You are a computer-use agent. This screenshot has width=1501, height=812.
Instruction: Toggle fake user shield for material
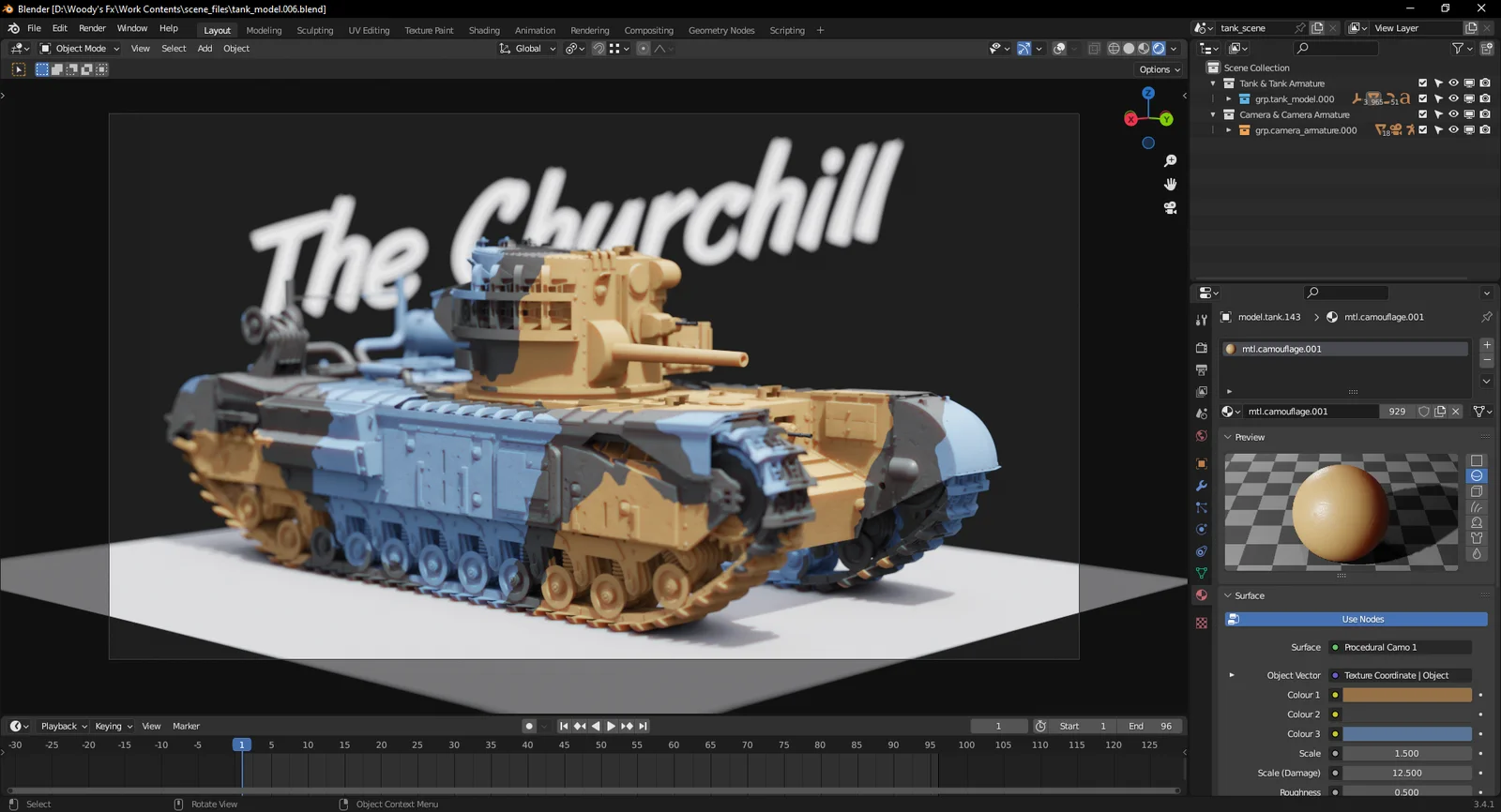point(1424,412)
